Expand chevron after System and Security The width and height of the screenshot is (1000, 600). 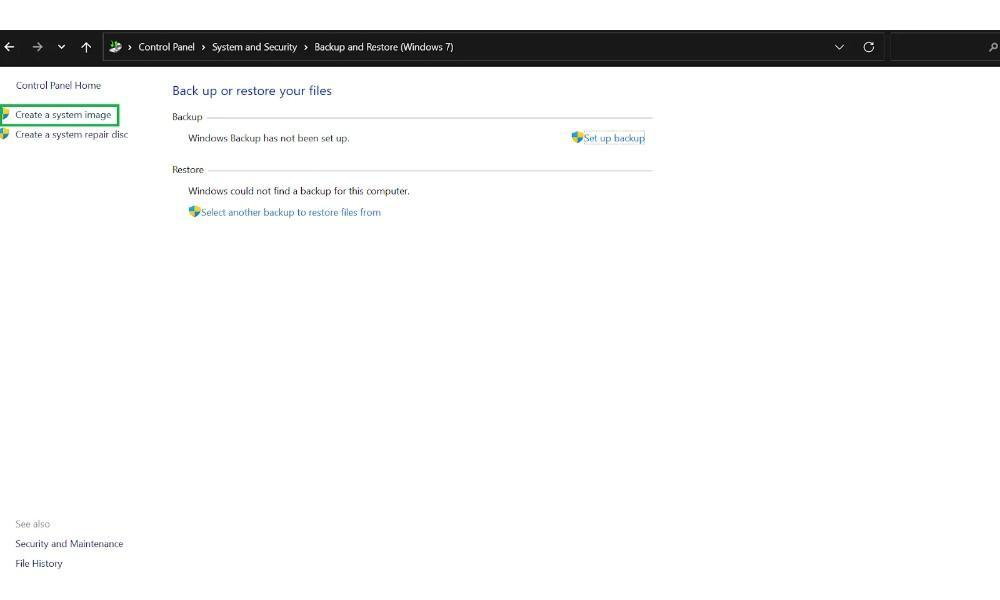click(305, 47)
